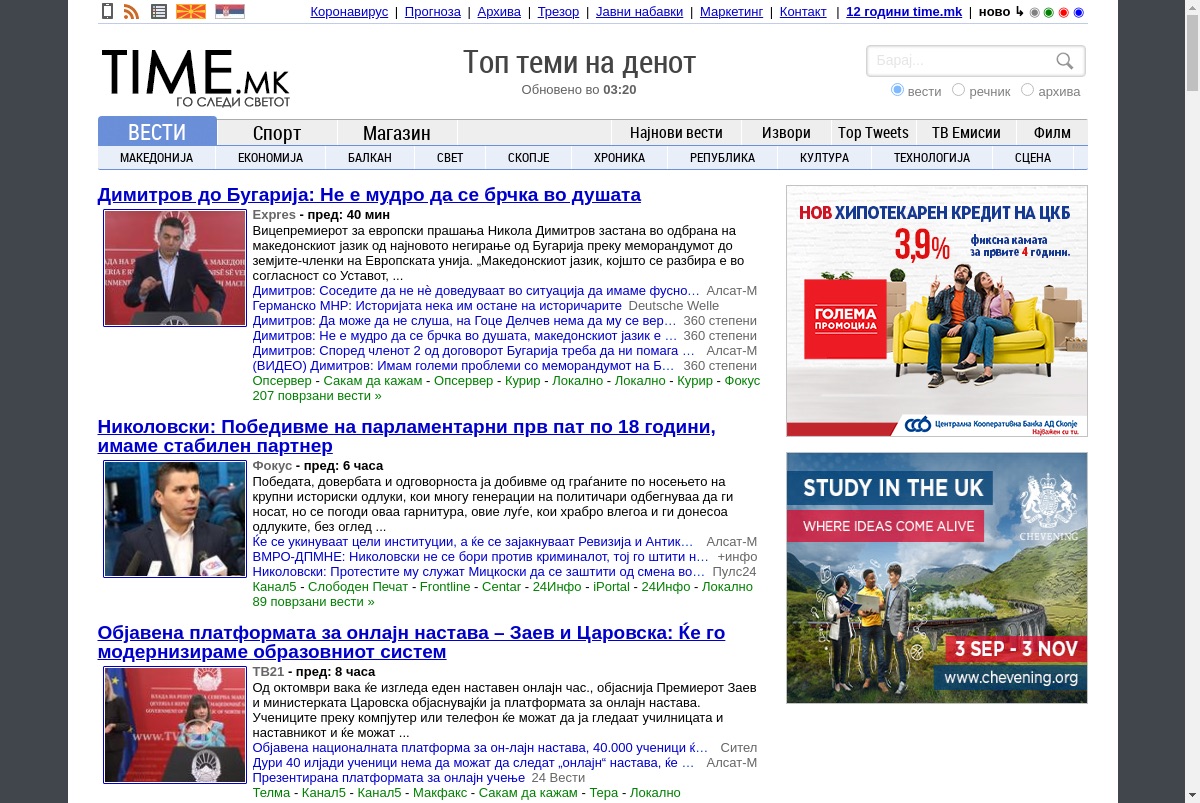Open '207 поврзани вести »' link
Screen dimensions: 1200x803
point(317,396)
